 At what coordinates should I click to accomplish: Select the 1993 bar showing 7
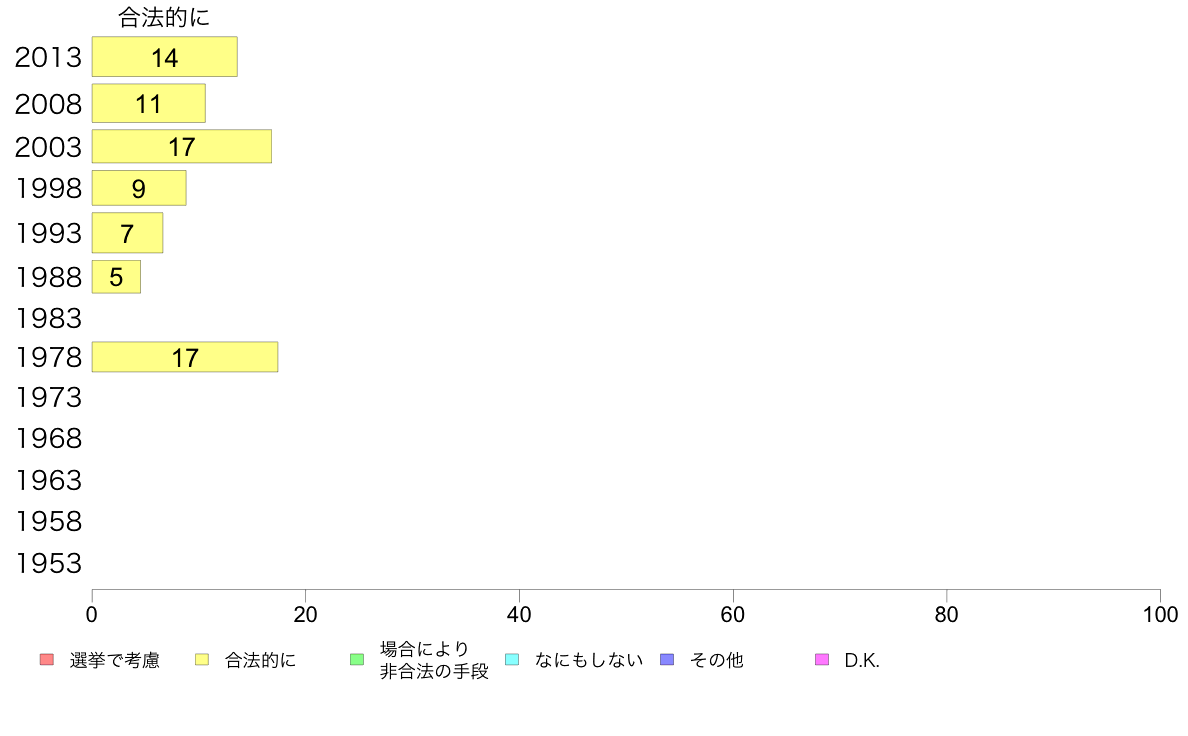[127, 233]
